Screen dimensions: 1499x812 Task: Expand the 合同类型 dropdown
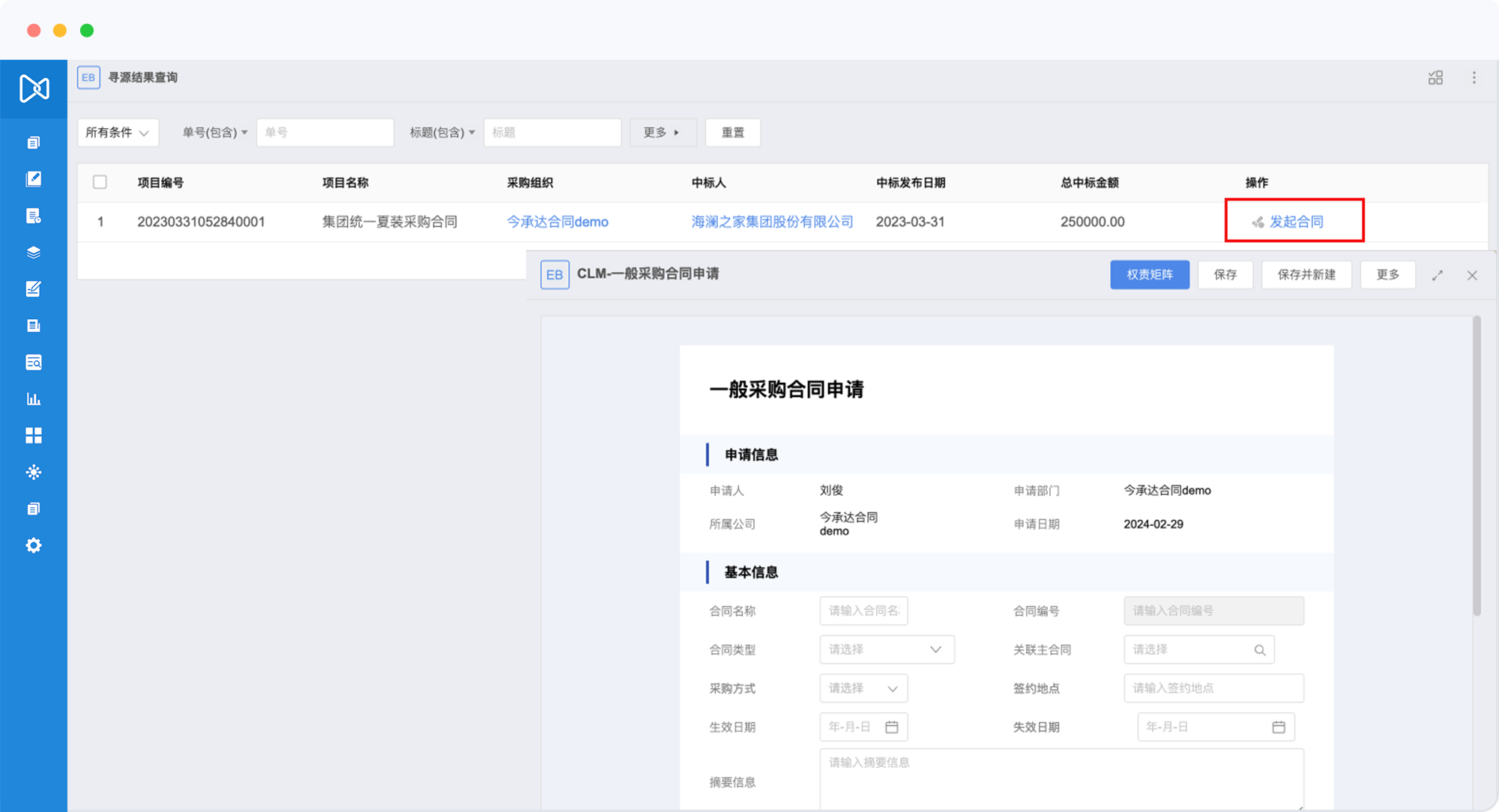coord(887,649)
